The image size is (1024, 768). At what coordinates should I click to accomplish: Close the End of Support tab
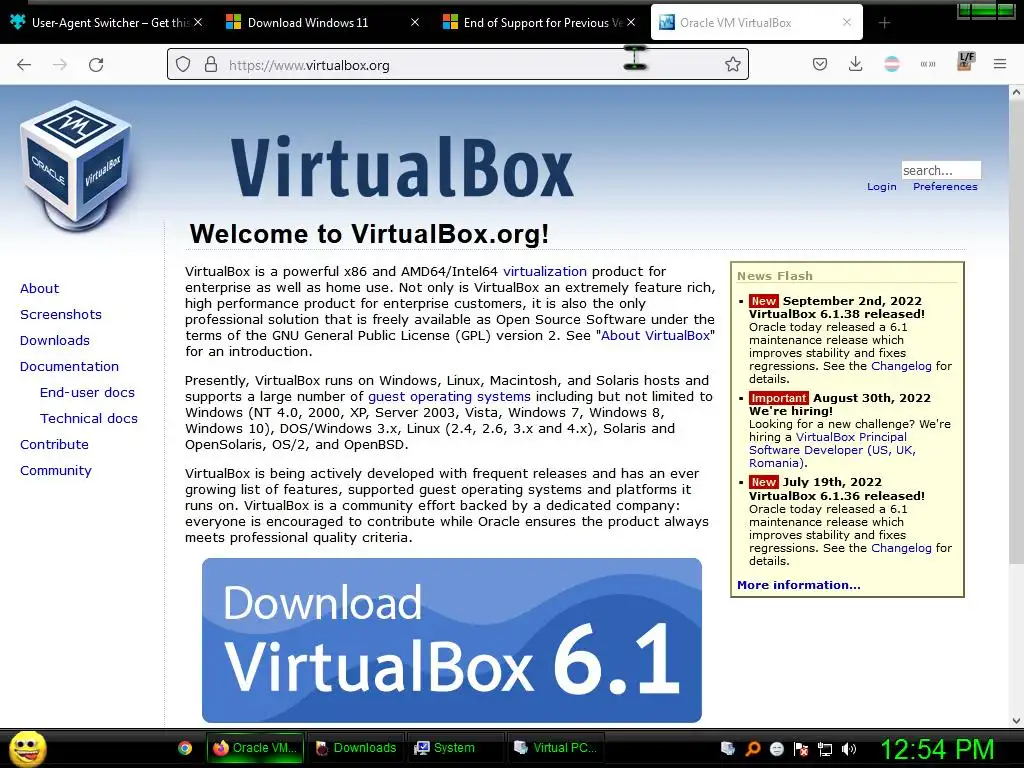[x=631, y=22]
